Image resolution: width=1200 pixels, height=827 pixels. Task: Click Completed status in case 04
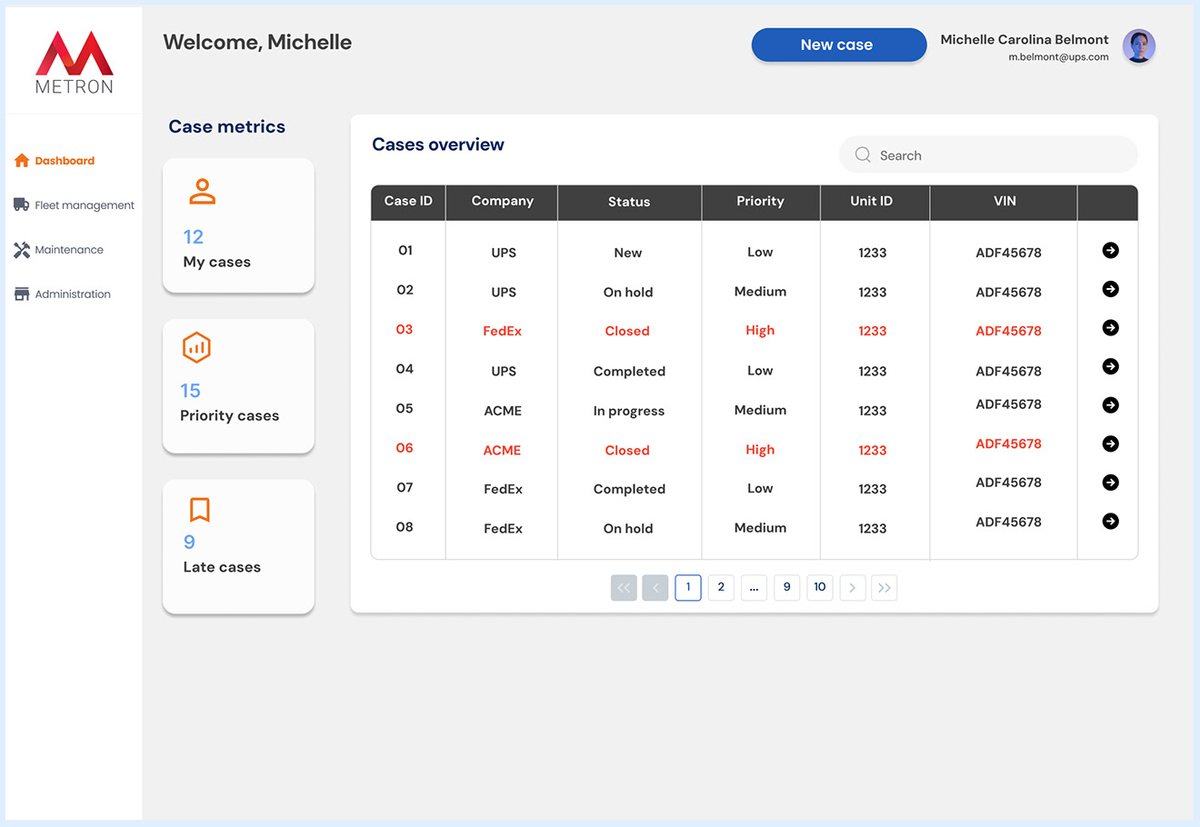[x=629, y=371]
